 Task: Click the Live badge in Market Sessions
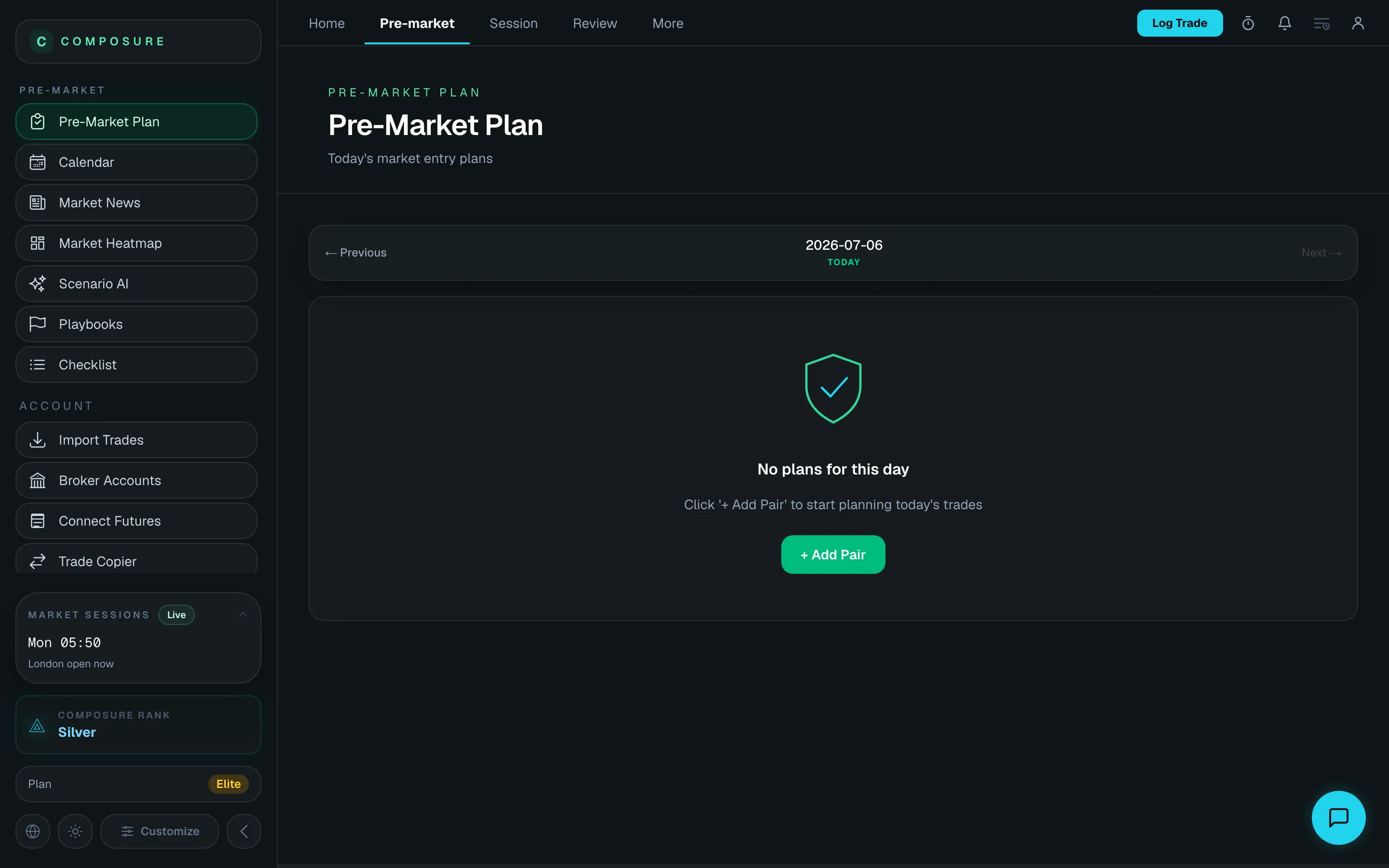[176, 615]
